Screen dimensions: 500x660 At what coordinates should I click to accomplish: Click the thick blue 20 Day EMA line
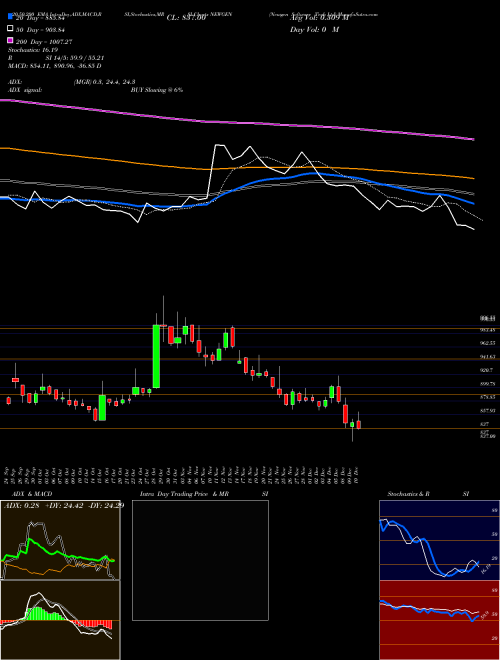[237, 188]
